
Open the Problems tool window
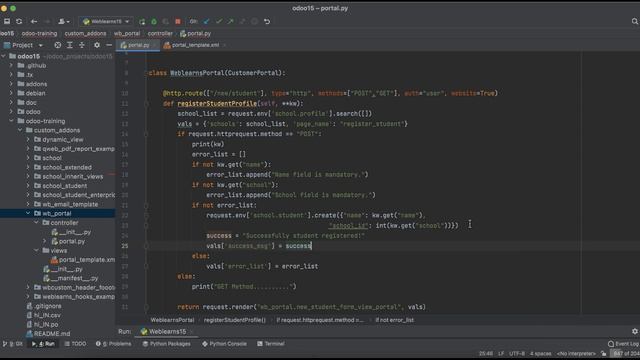[114, 344]
